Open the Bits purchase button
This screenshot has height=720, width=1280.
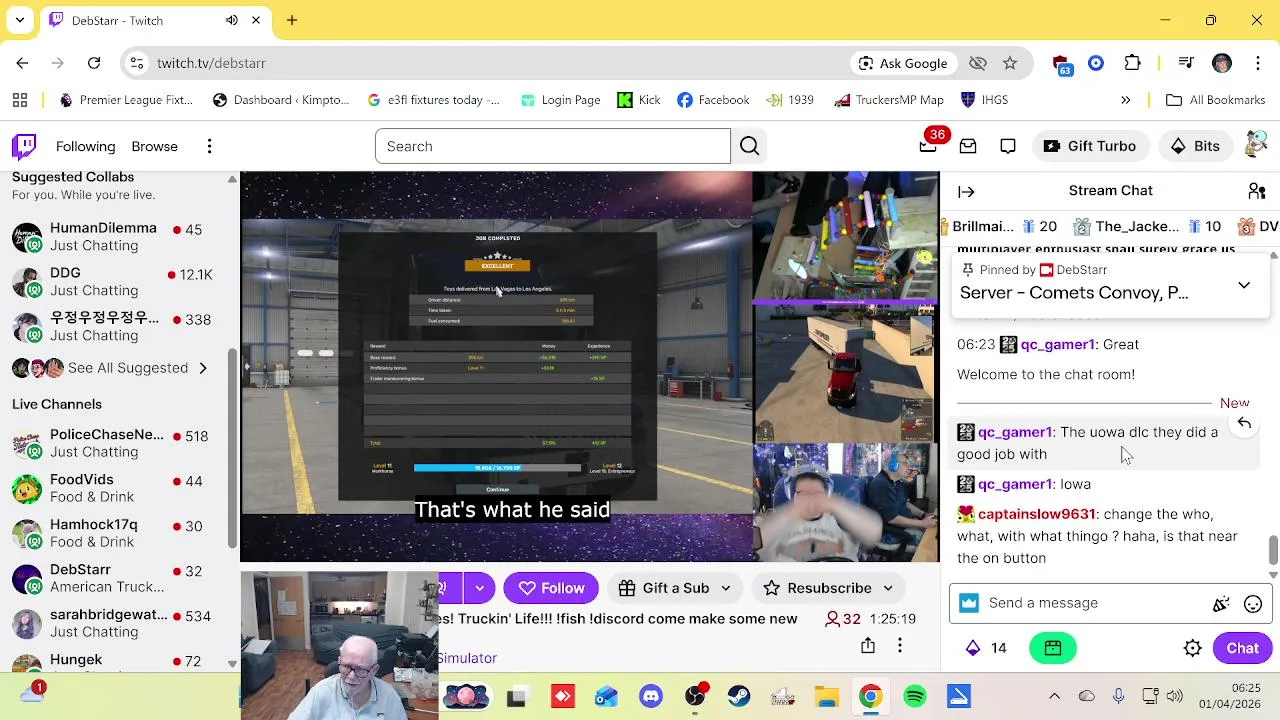coord(1195,146)
